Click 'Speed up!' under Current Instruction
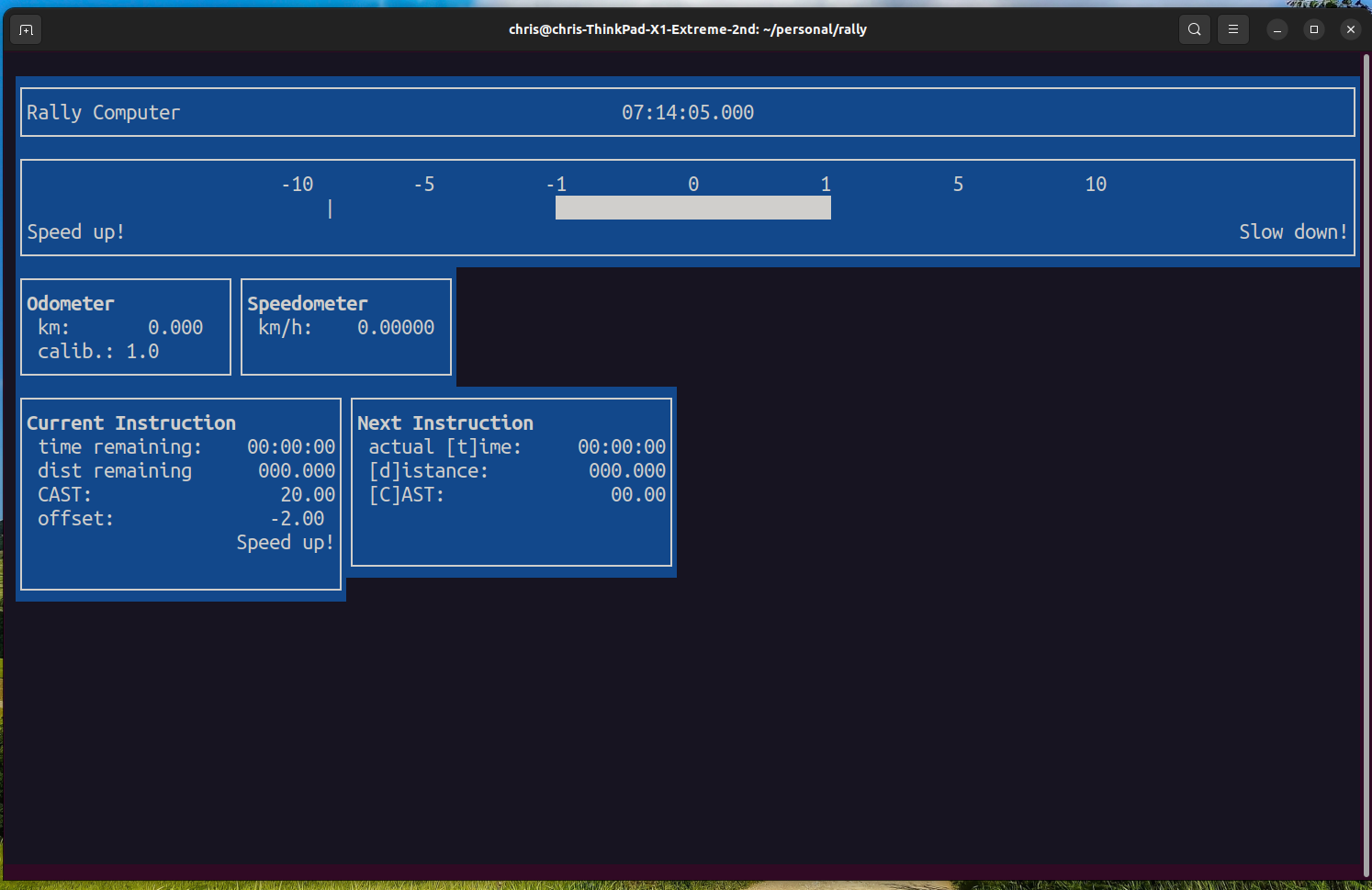 (x=286, y=542)
